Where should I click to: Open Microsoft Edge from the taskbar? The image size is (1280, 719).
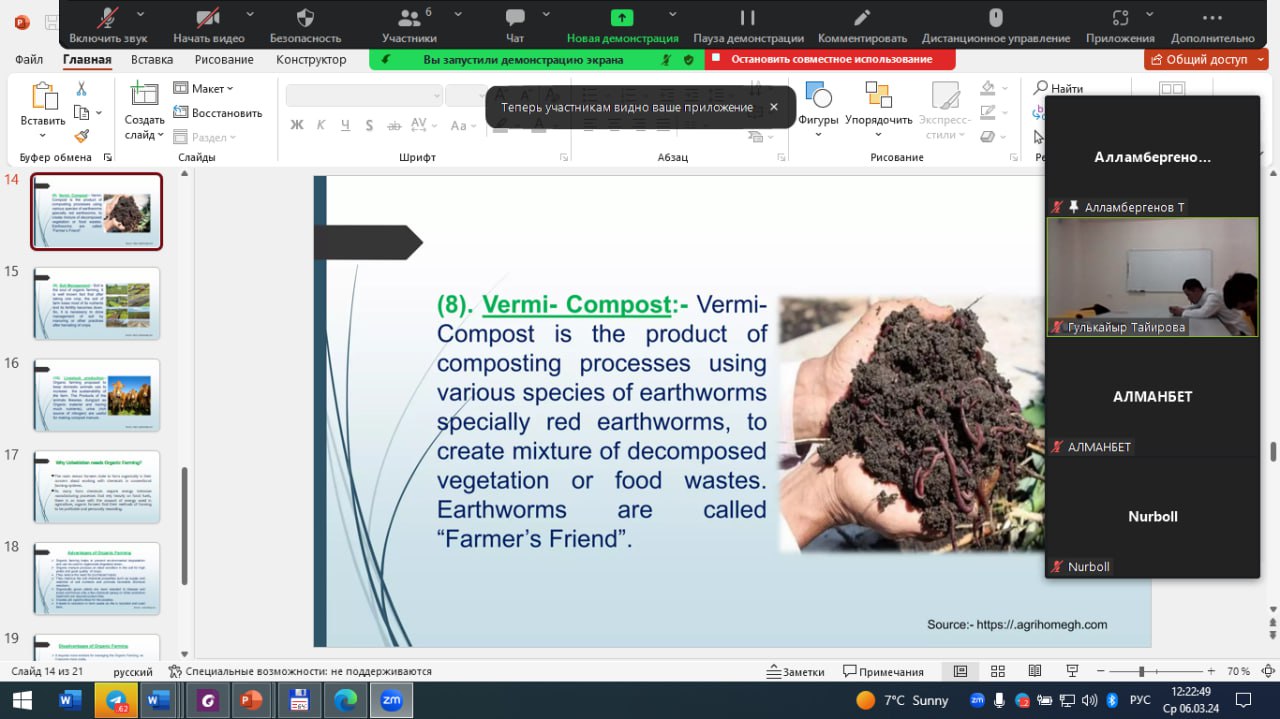[345, 701]
